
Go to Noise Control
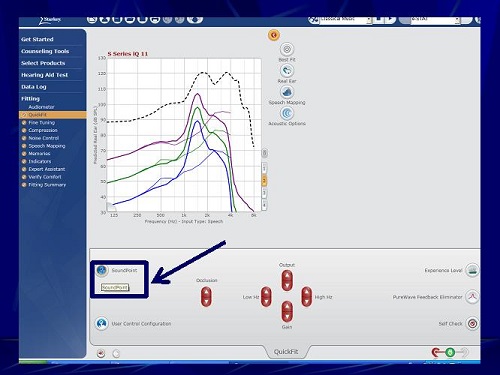(44, 138)
